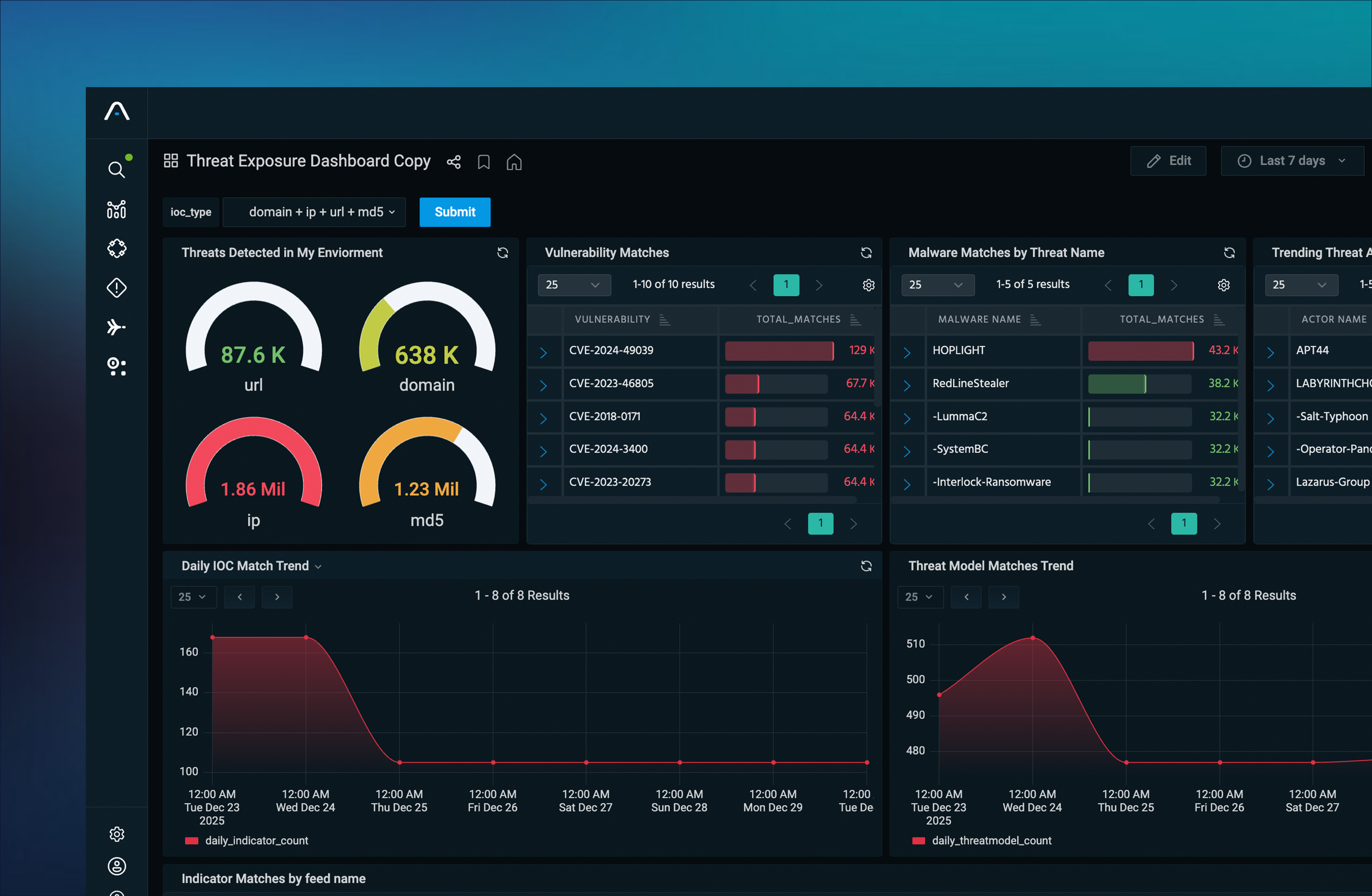Click HOPLIGHT total matches progress bar
The width and height of the screenshot is (1372, 896).
[1140, 351]
